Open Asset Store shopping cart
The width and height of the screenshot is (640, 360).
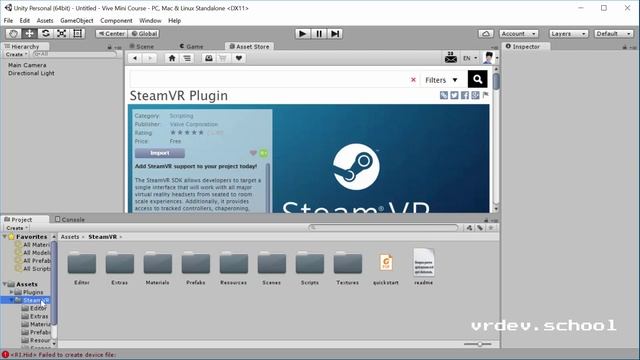[x=223, y=58]
